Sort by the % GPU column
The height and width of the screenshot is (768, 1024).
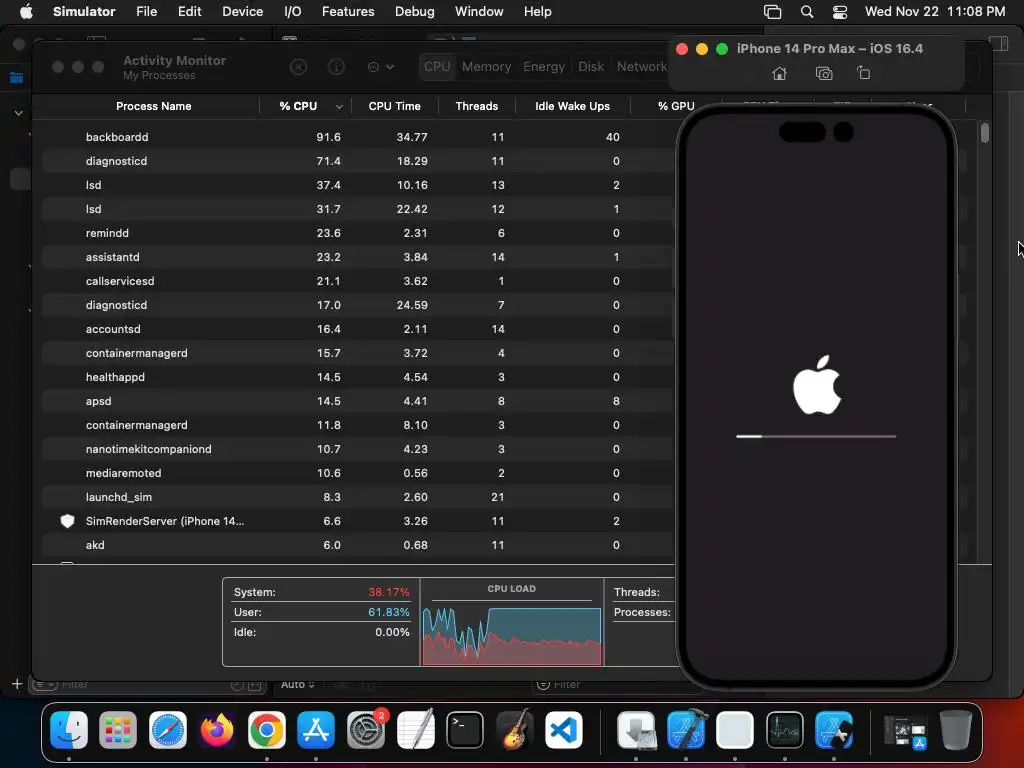pos(676,106)
